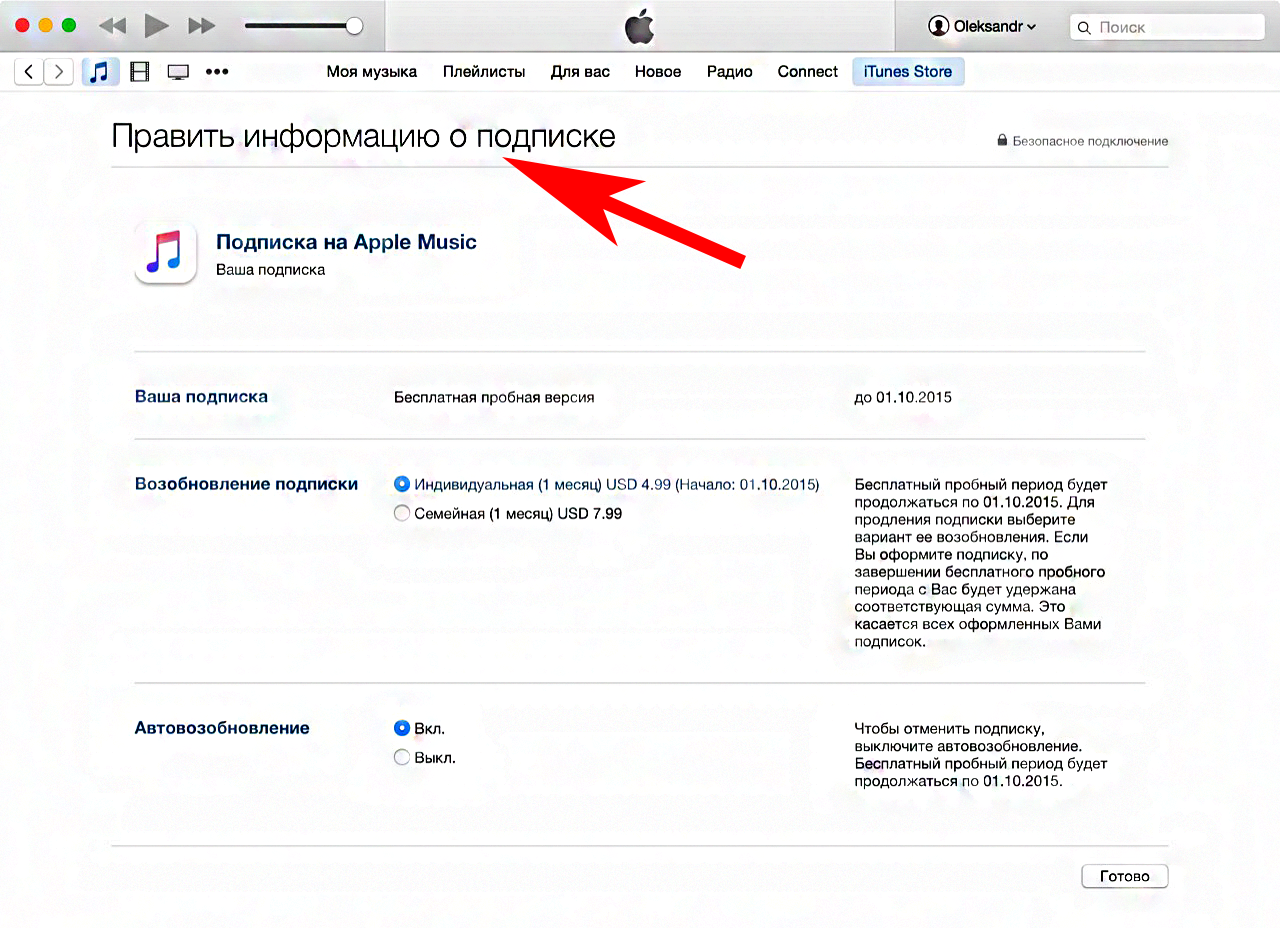
Task: Click the yellow minimize window button
Action: [46, 26]
